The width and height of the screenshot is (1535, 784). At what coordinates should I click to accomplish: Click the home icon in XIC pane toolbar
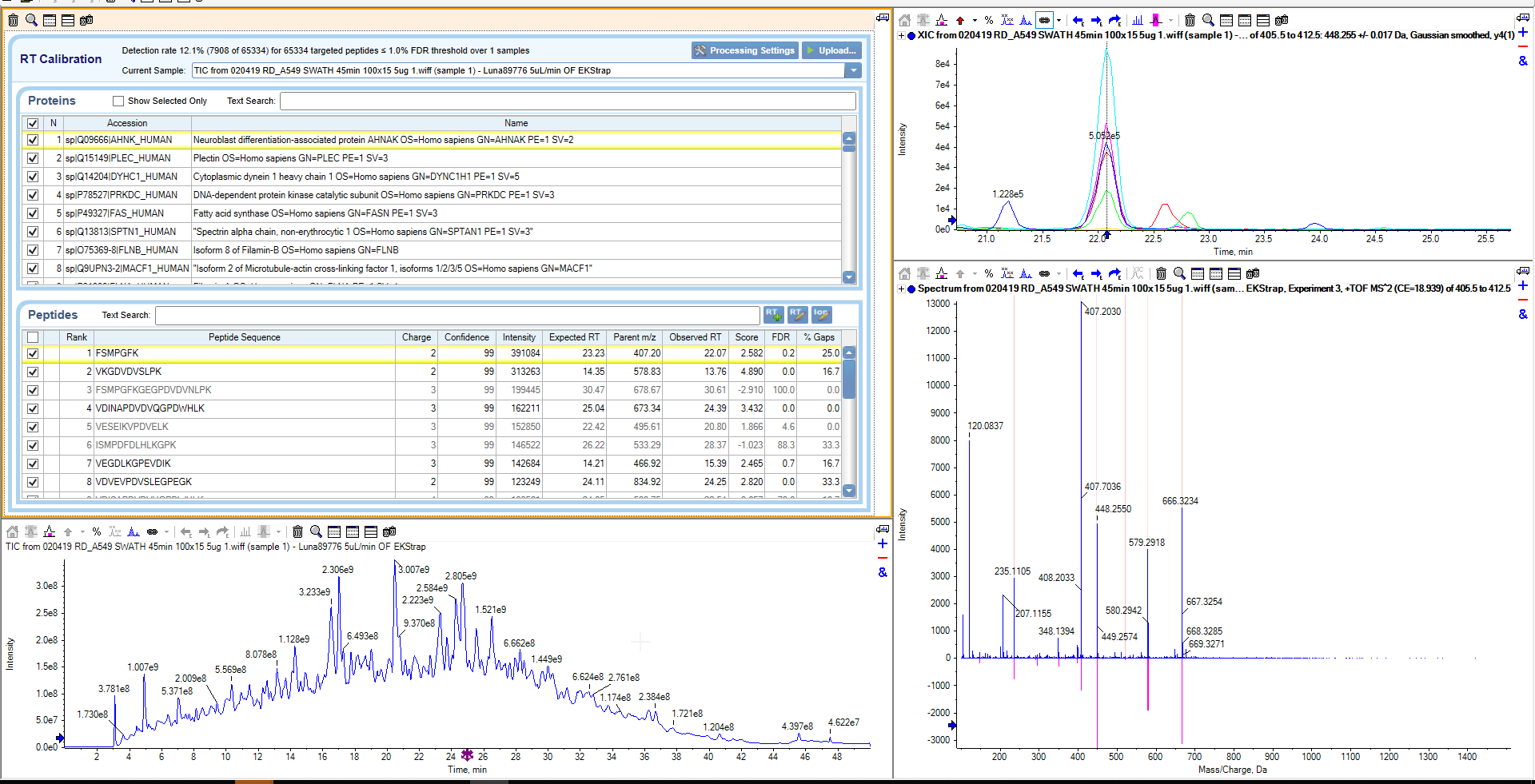pyautogui.click(x=904, y=20)
